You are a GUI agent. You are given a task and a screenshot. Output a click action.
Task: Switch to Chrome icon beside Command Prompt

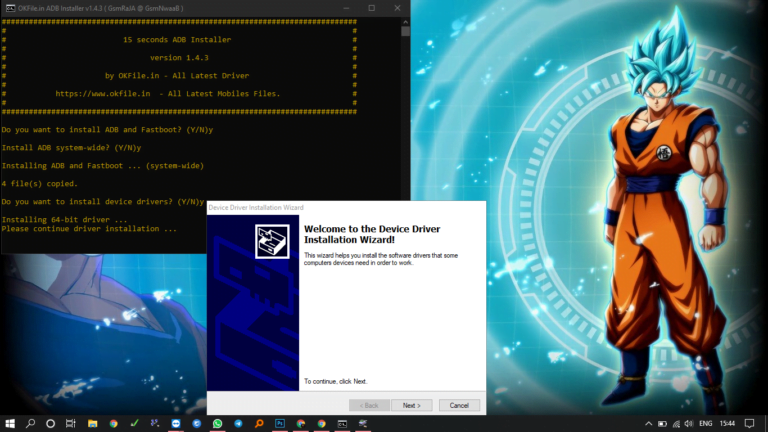[x=321, y=423]
